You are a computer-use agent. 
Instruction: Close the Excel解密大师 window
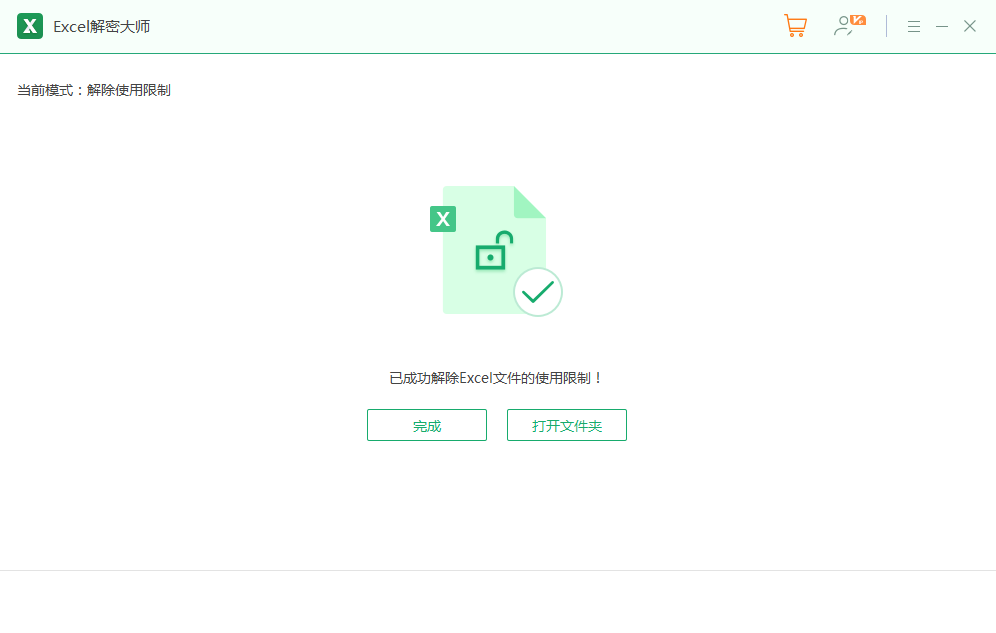pyautogui.click(x=969, y=26)
